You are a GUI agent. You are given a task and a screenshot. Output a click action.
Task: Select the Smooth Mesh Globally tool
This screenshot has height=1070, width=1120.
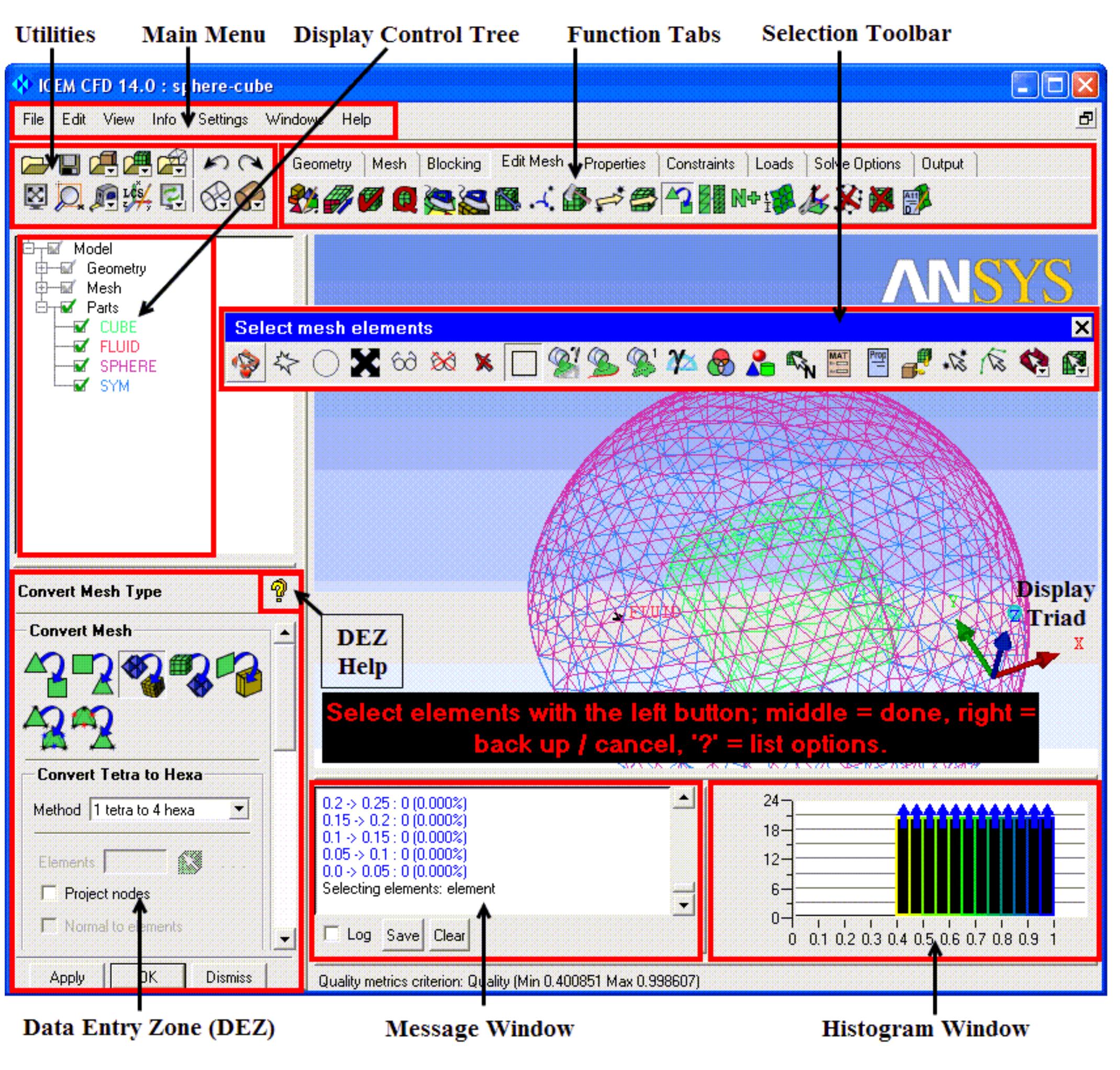(442, 201)
